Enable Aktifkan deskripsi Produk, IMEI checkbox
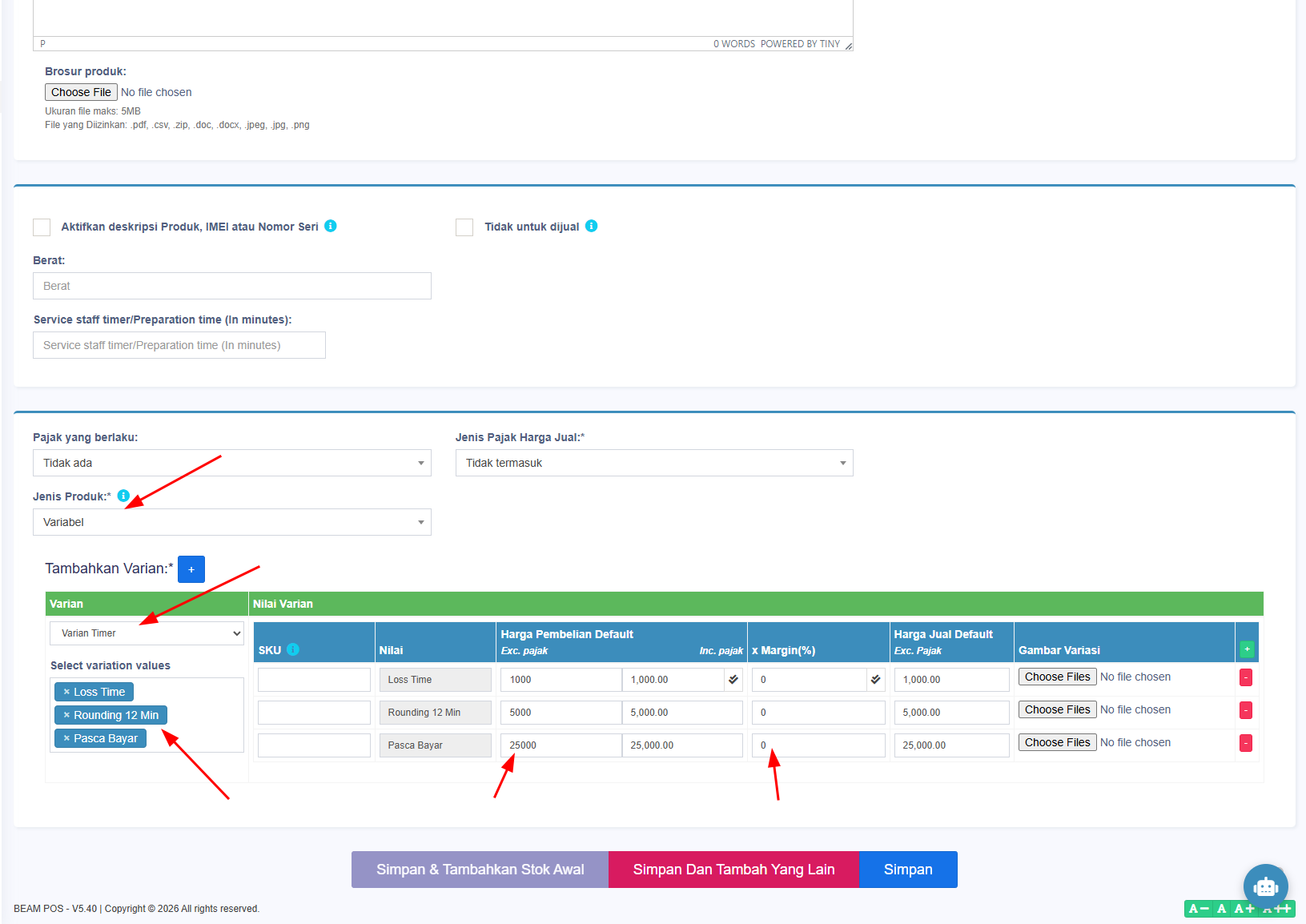The image size is (1306, 924). [42, 227]
